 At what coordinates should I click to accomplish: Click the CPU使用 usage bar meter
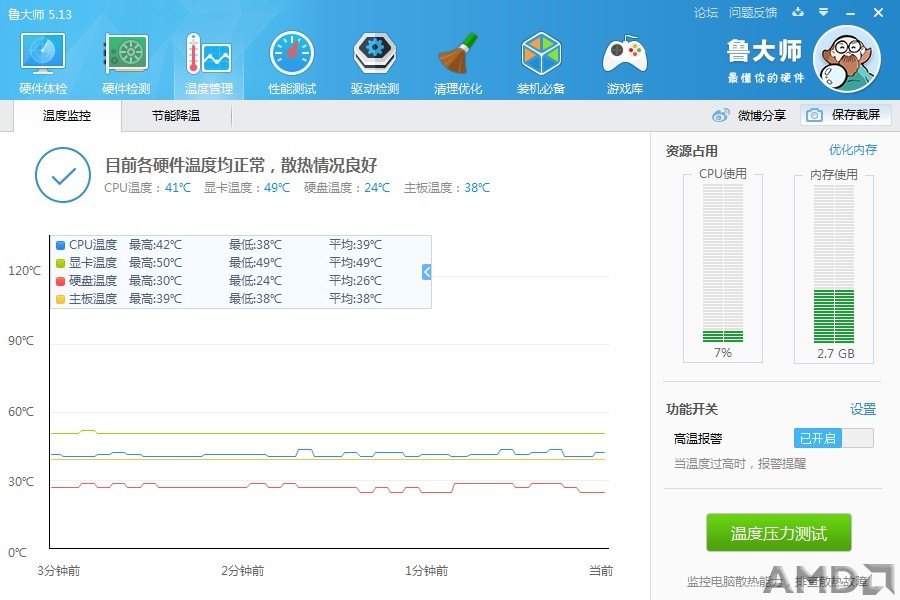[x=723, y=263]
